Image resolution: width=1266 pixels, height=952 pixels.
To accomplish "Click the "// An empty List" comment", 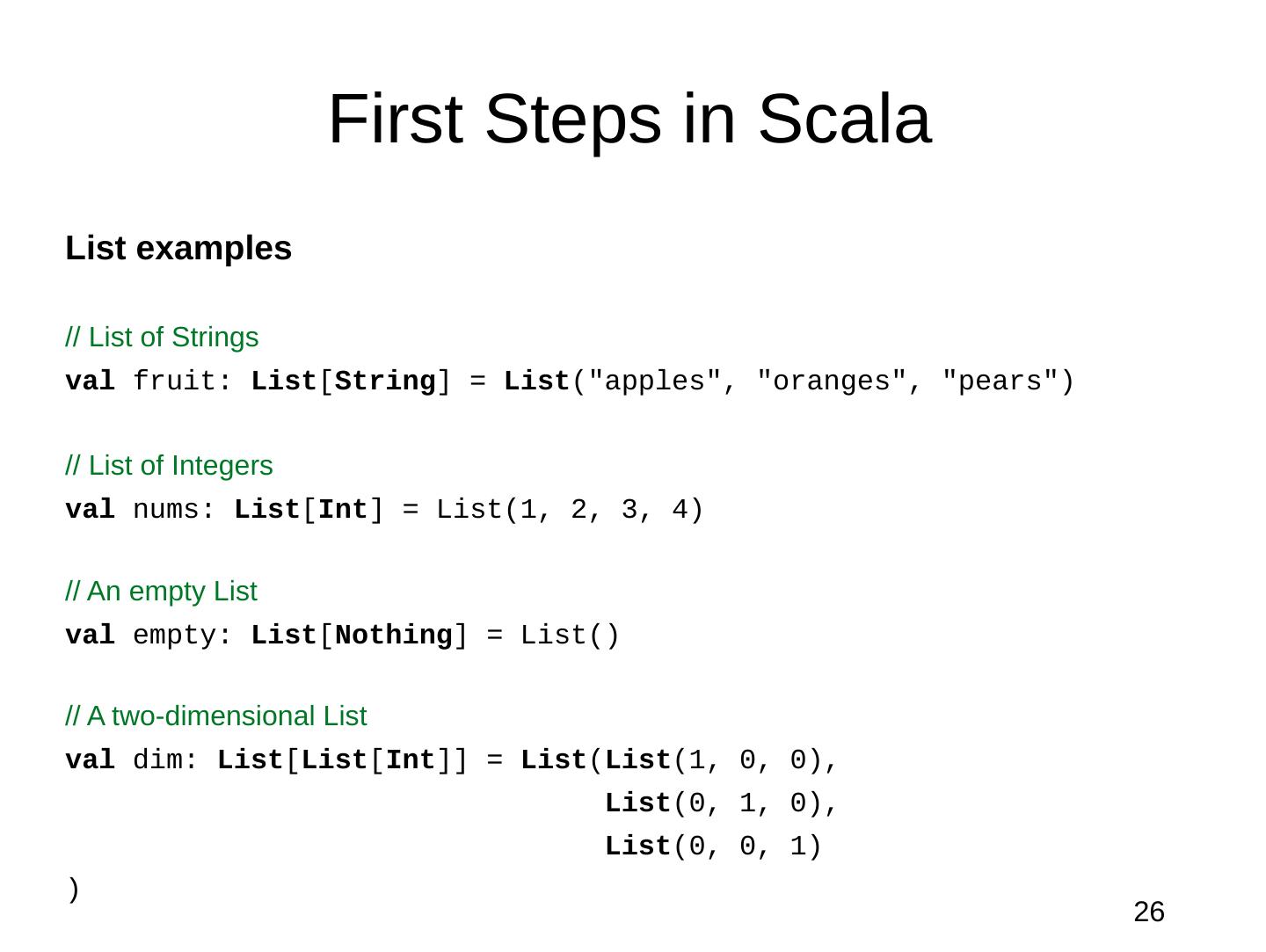I will (x=161, y=592).
